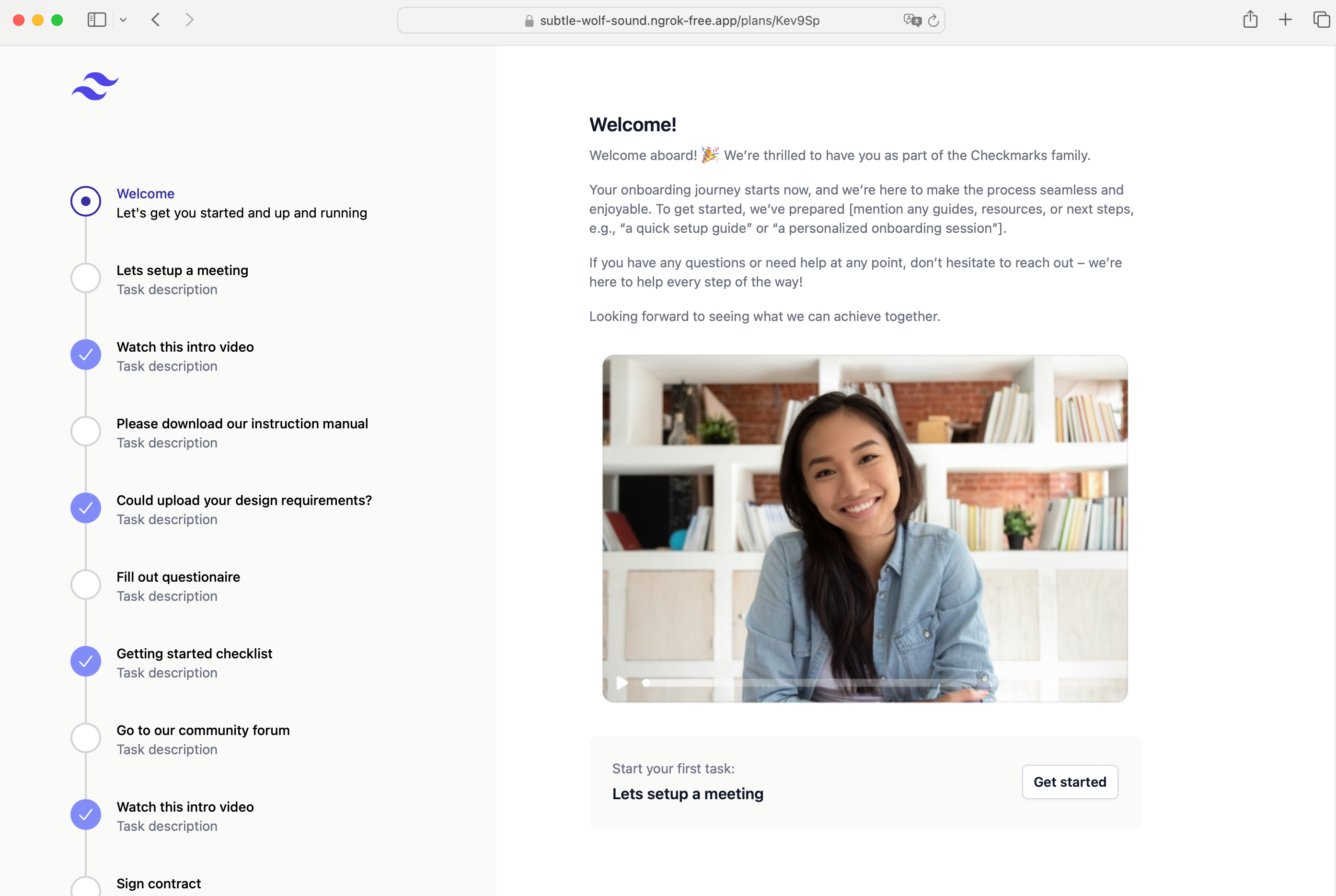Check the Fill out questionaire circle
1336x896 pixels.
coord(86,585)
